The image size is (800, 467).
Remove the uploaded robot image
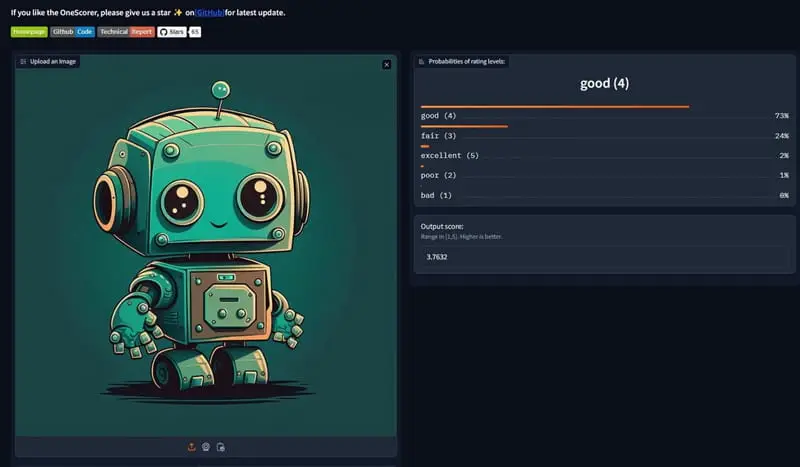click(x=387, y=65)
